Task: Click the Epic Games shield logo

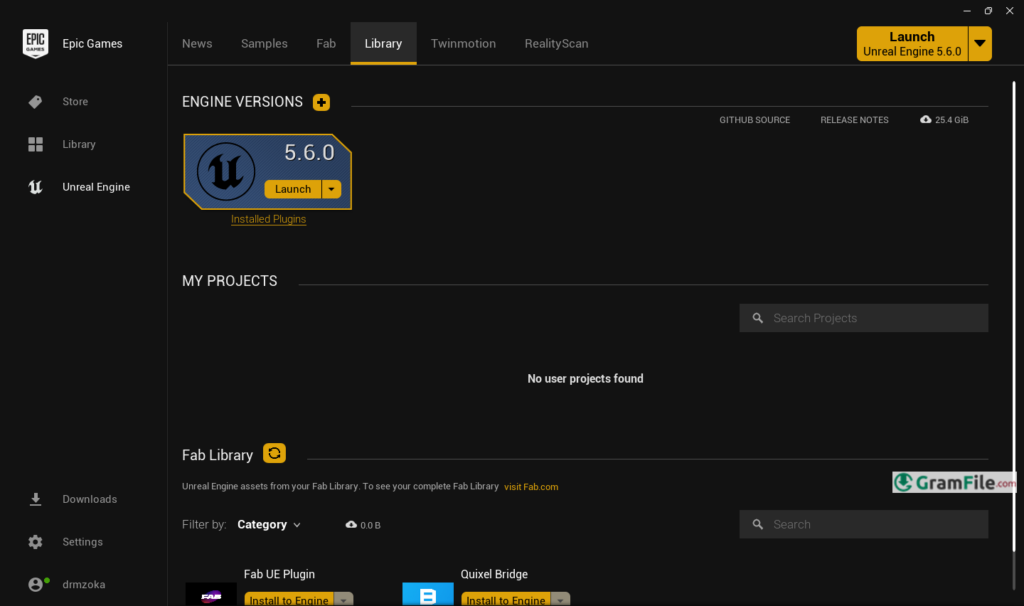Action: (x=35, y=43)
